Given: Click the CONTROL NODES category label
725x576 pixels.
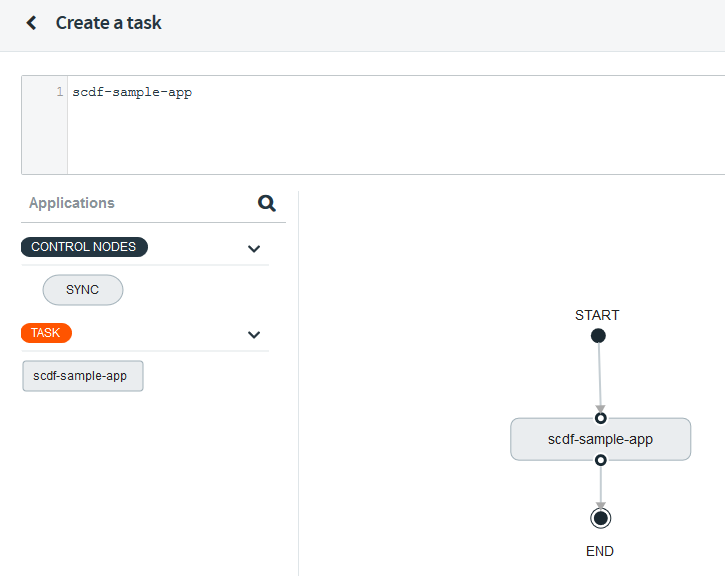Looking at the screenshot, I should [x=84, y=247].
